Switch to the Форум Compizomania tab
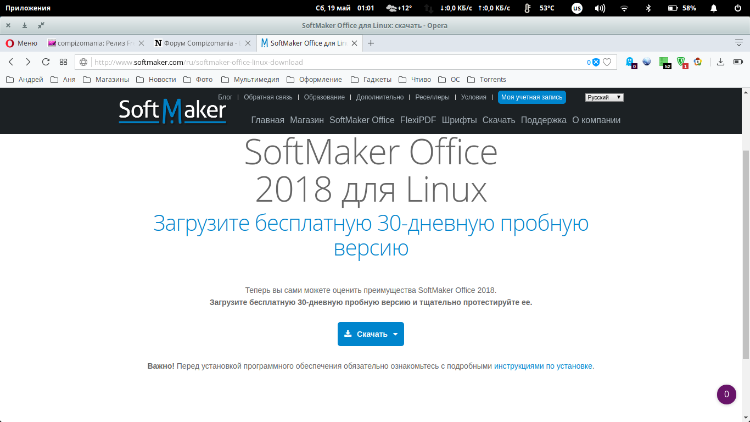 (200, 44)
